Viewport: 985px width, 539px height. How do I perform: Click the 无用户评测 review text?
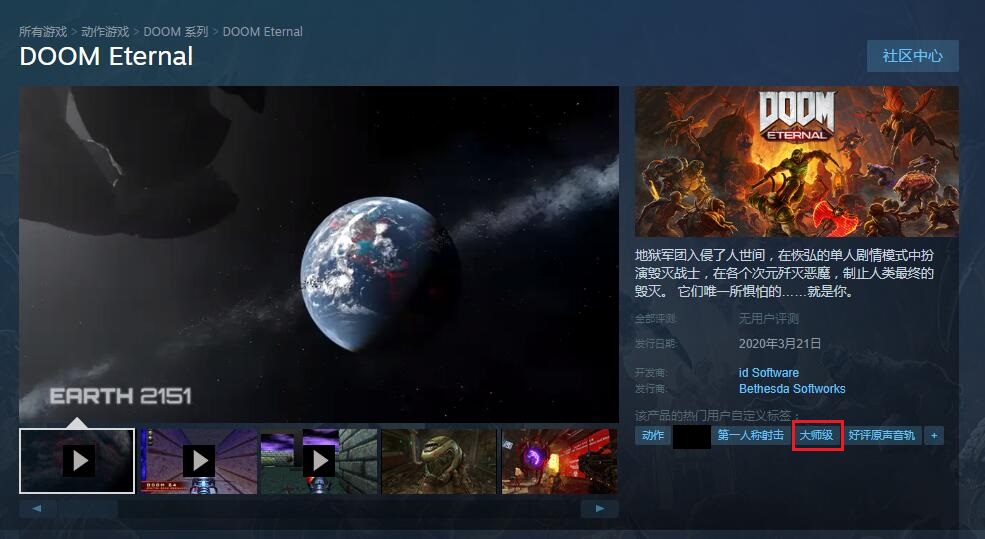click(768, 318)
